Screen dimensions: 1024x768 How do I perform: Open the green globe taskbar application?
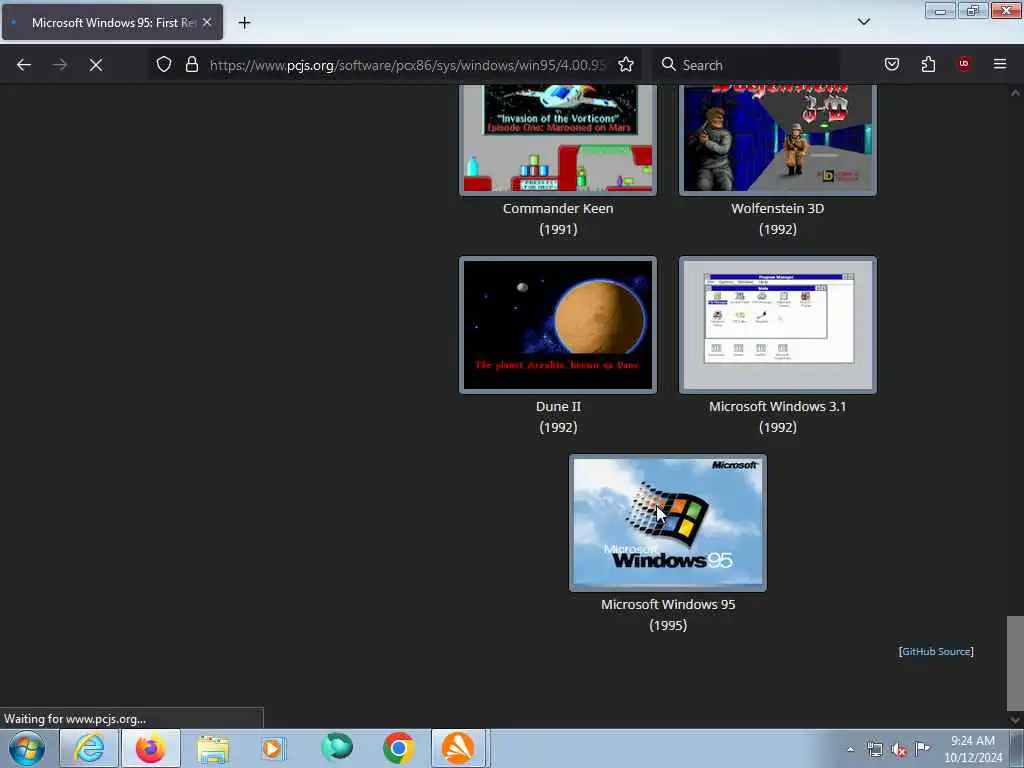point(336,748)
